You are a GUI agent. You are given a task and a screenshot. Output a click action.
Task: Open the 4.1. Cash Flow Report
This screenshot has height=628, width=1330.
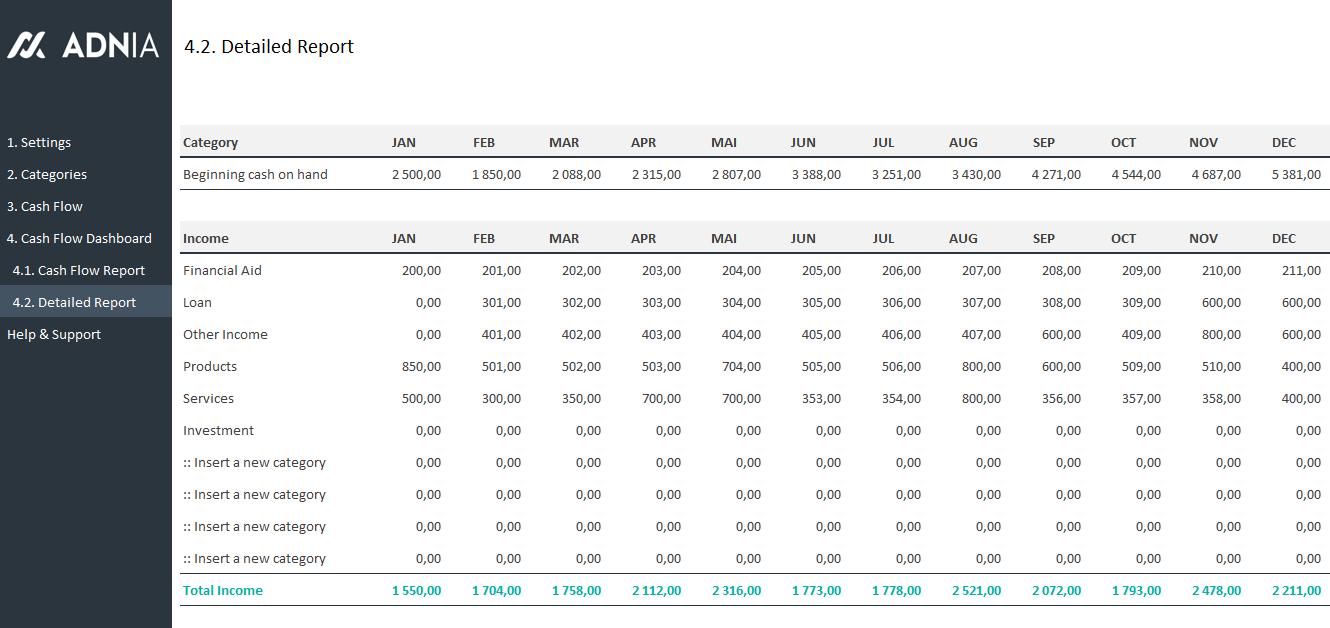coord(78,270)
